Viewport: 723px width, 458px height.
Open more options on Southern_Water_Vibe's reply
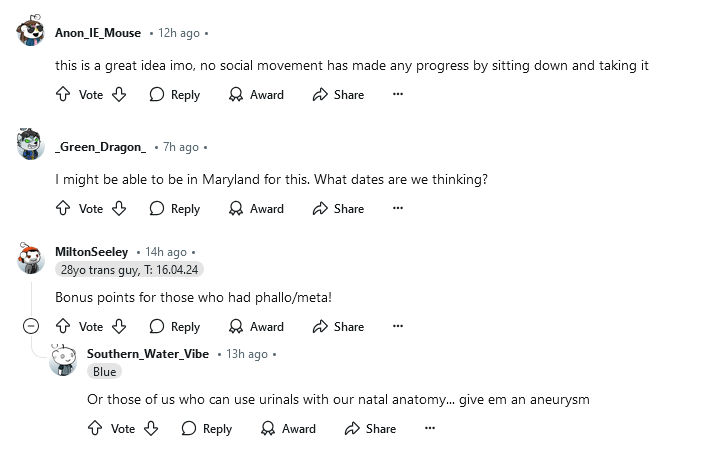(x=430, y=429)
